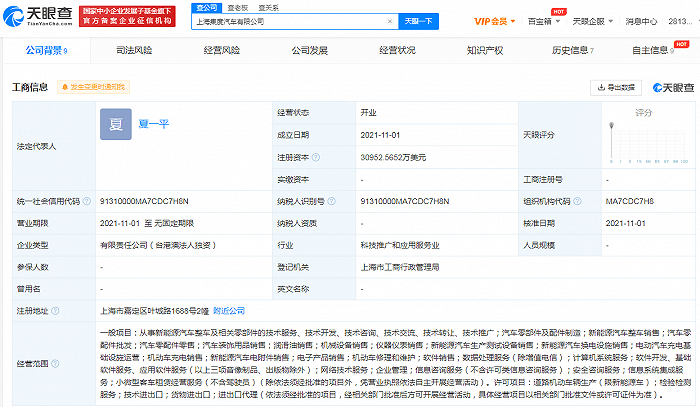Screen dimensions: 700x407
Task: Click the organization code MA7CDC7H8
Action: click(630, 201)
